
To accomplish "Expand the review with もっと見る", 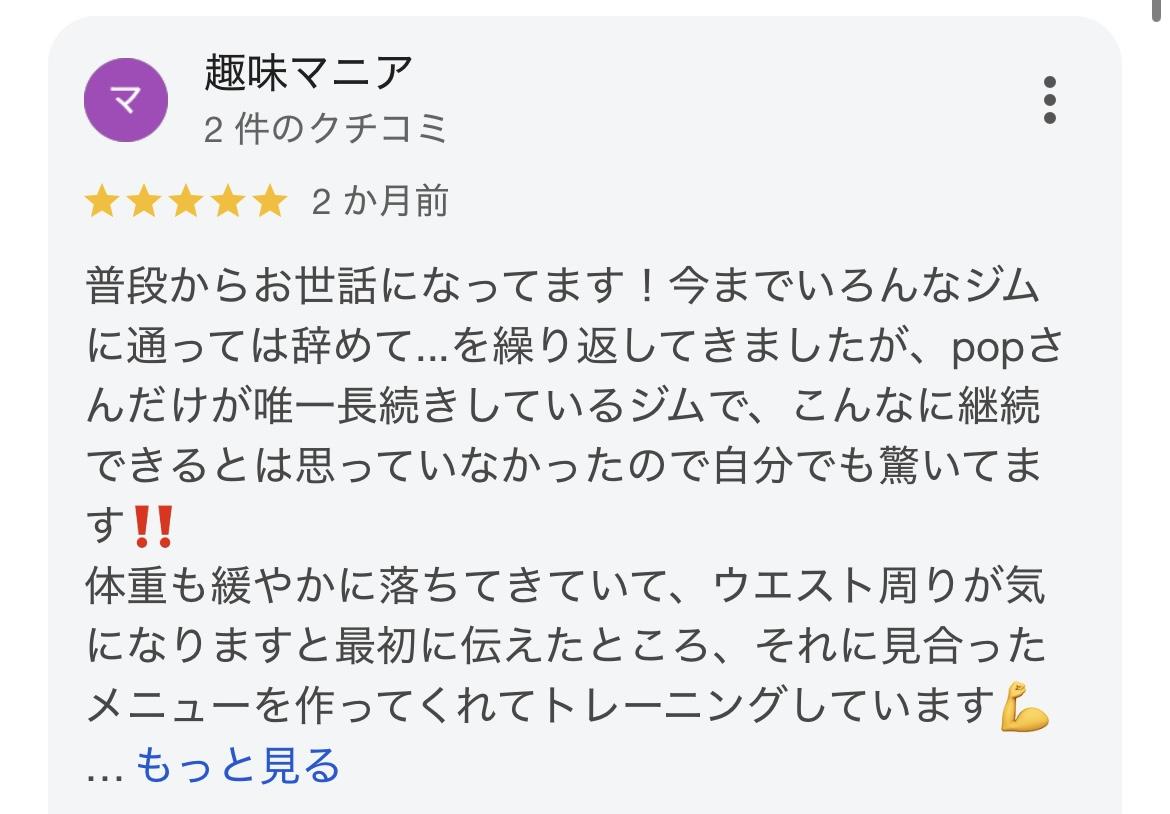I will coord(238,766).
